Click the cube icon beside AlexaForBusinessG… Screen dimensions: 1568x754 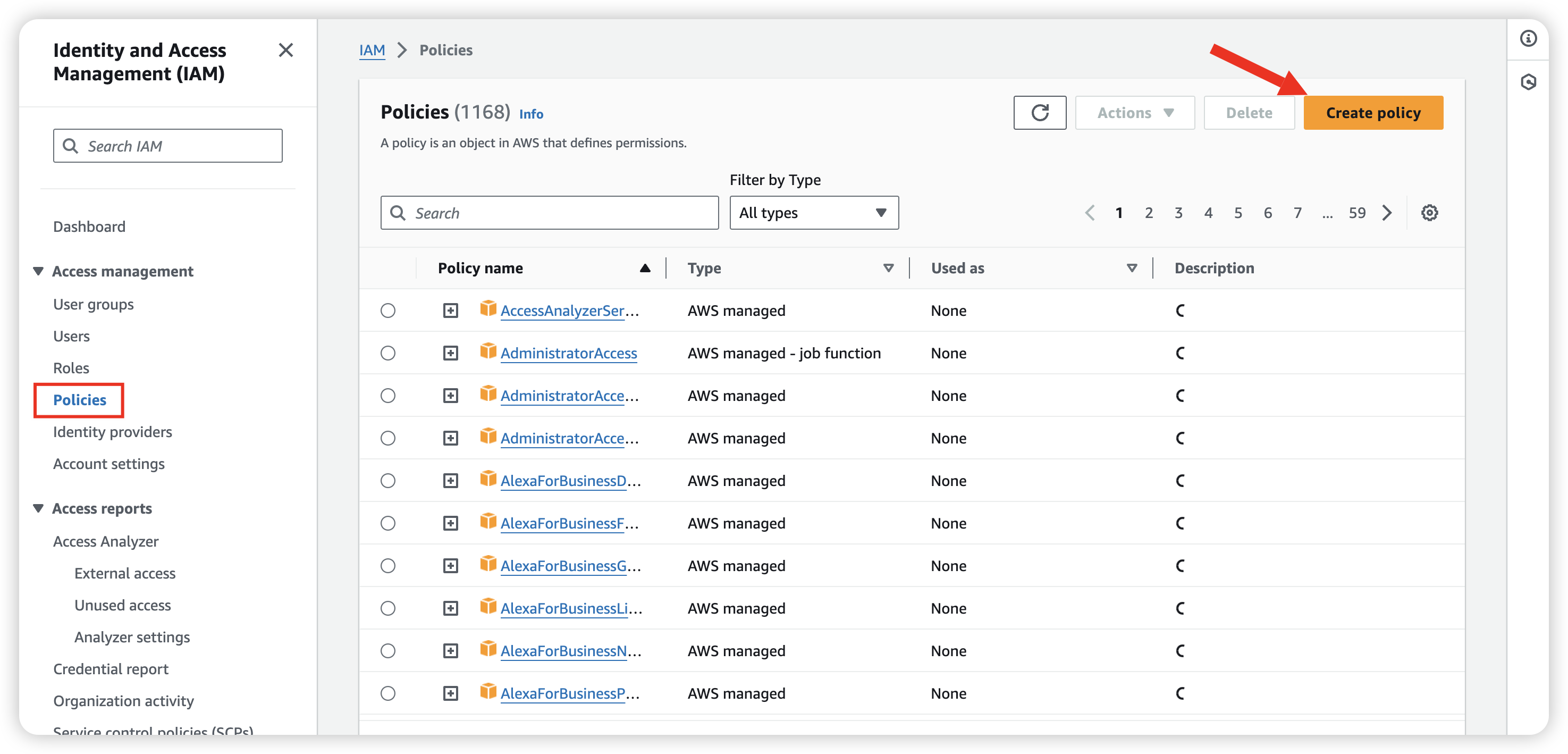487,564
